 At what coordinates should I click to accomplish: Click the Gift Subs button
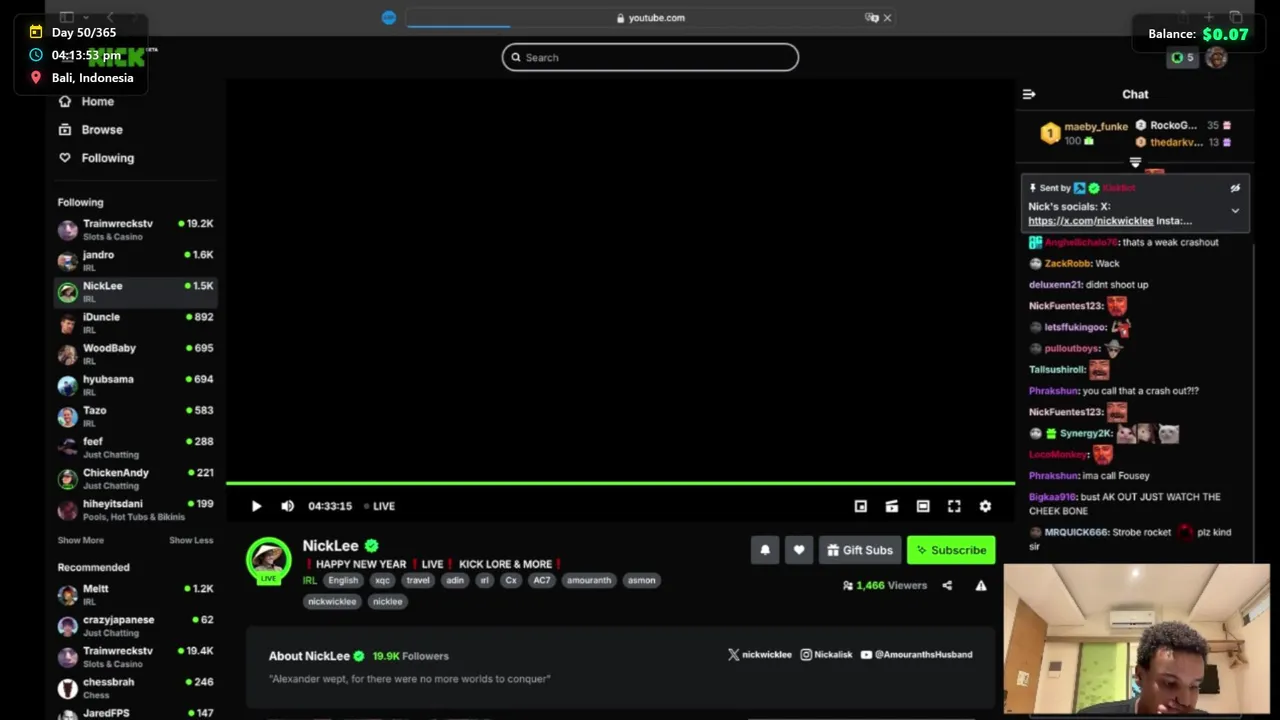click(x=860, y=550)
